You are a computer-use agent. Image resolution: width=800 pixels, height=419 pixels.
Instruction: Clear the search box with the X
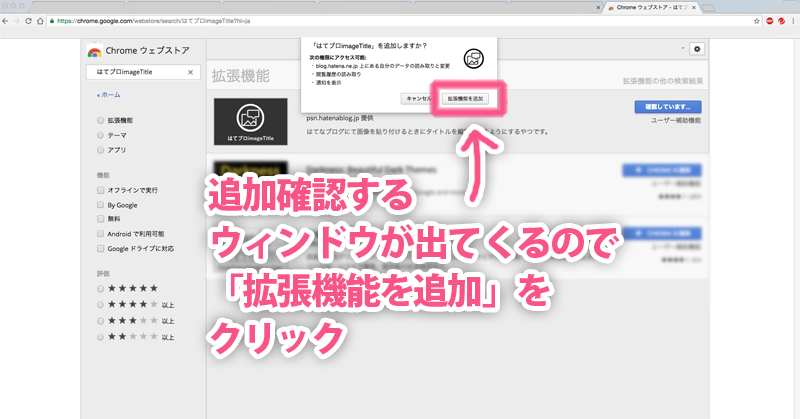(x=190, y=72)
